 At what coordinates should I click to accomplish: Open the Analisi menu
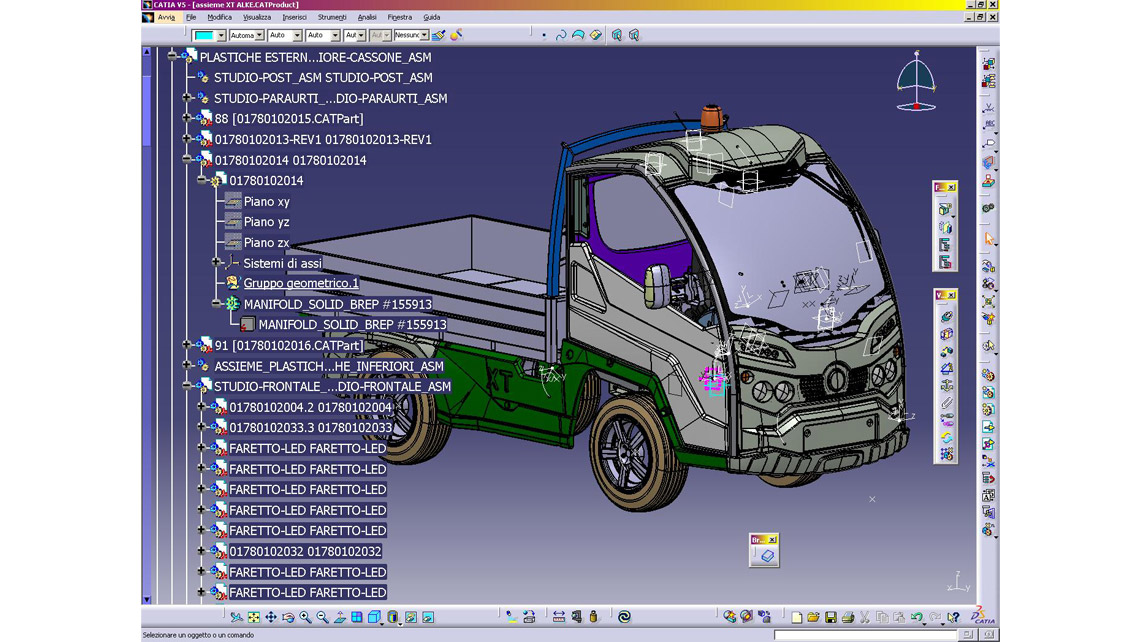click(x=367, y=17)
